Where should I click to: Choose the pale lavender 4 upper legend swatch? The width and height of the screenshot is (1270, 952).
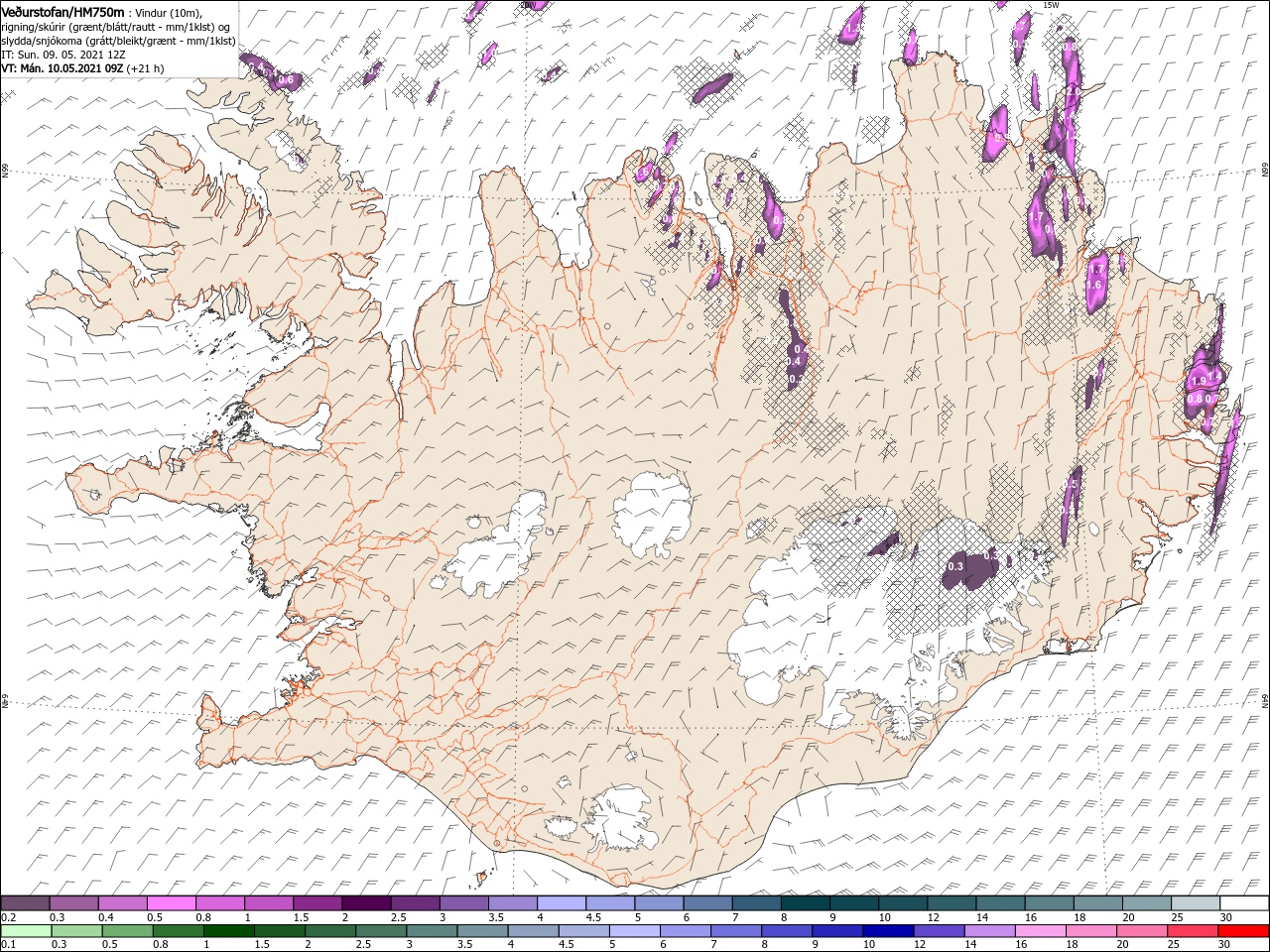[x=562, y=903]
